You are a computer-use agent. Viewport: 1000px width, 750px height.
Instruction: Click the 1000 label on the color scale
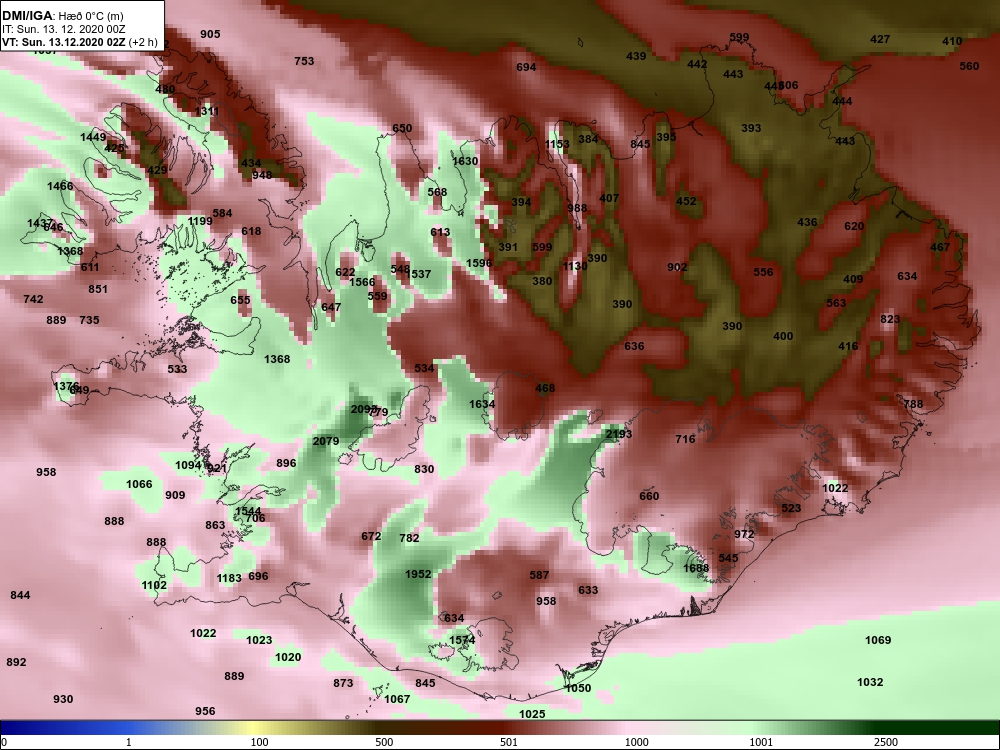click(x=636, y=742)
